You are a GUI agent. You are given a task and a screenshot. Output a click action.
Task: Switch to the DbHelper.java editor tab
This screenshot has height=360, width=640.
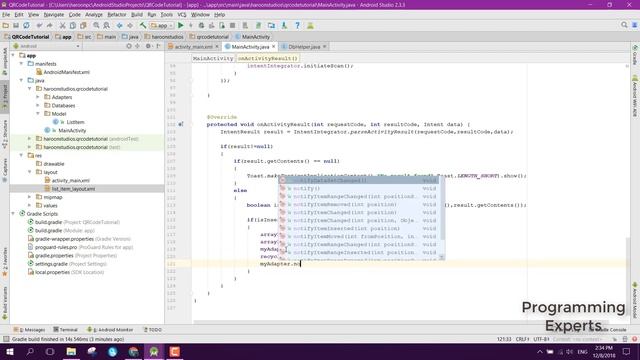tap(304, 47)
